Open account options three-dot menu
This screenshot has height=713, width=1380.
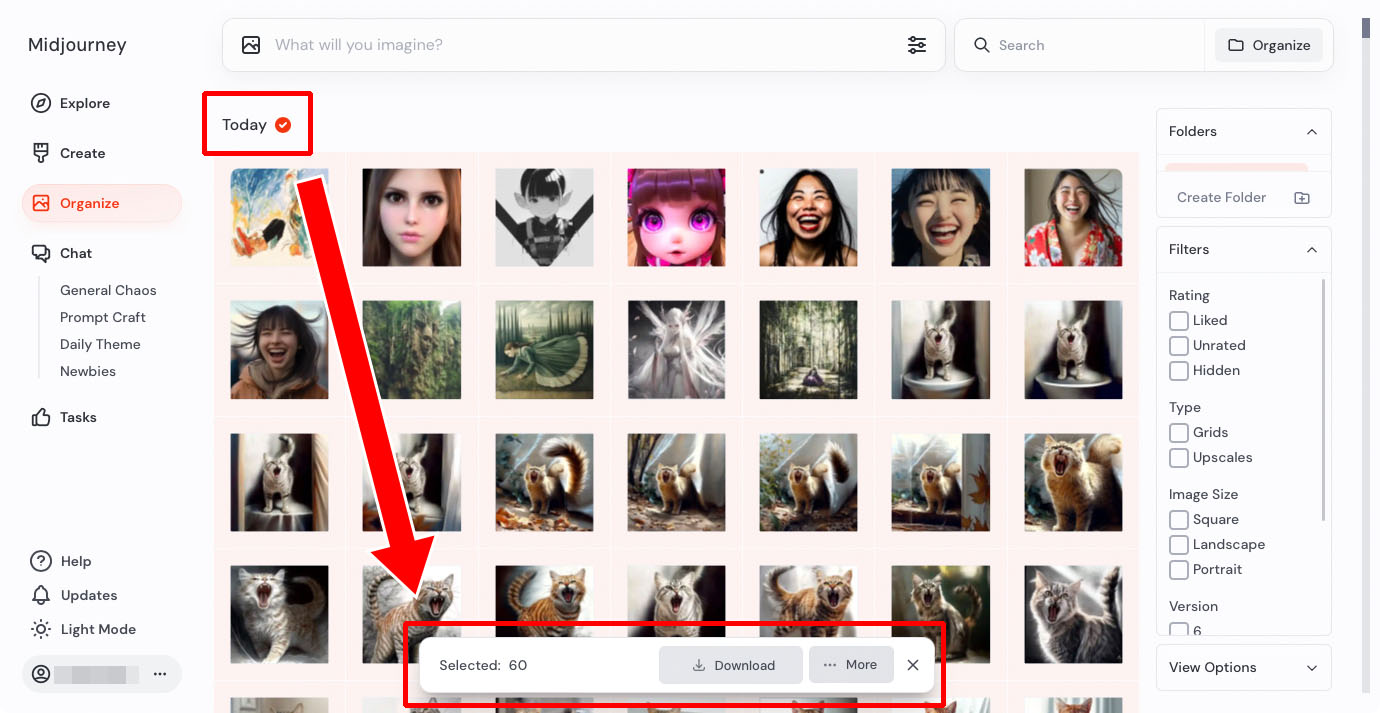click(160, 674)
